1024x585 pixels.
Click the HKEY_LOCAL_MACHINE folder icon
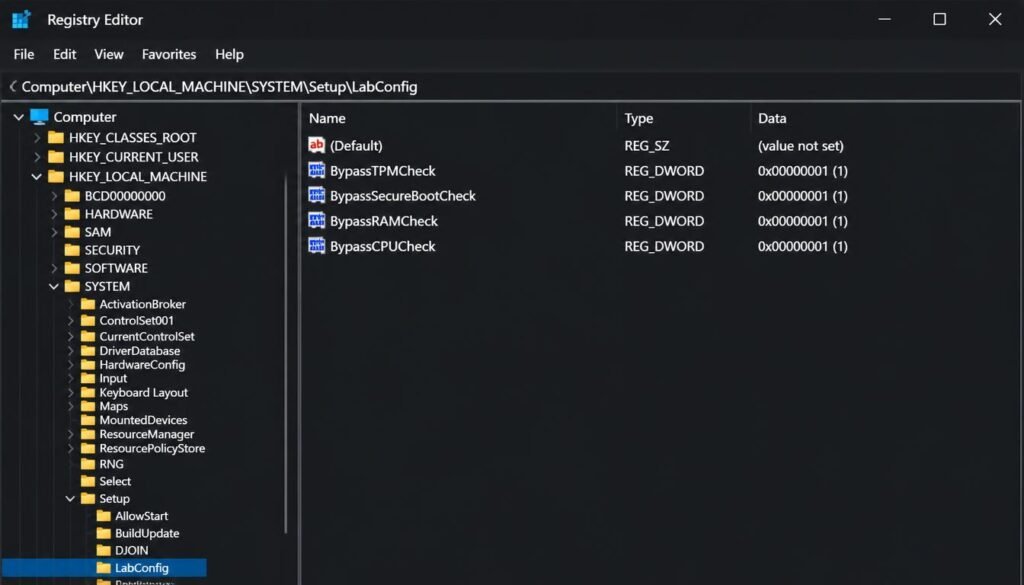coord(56,177)
